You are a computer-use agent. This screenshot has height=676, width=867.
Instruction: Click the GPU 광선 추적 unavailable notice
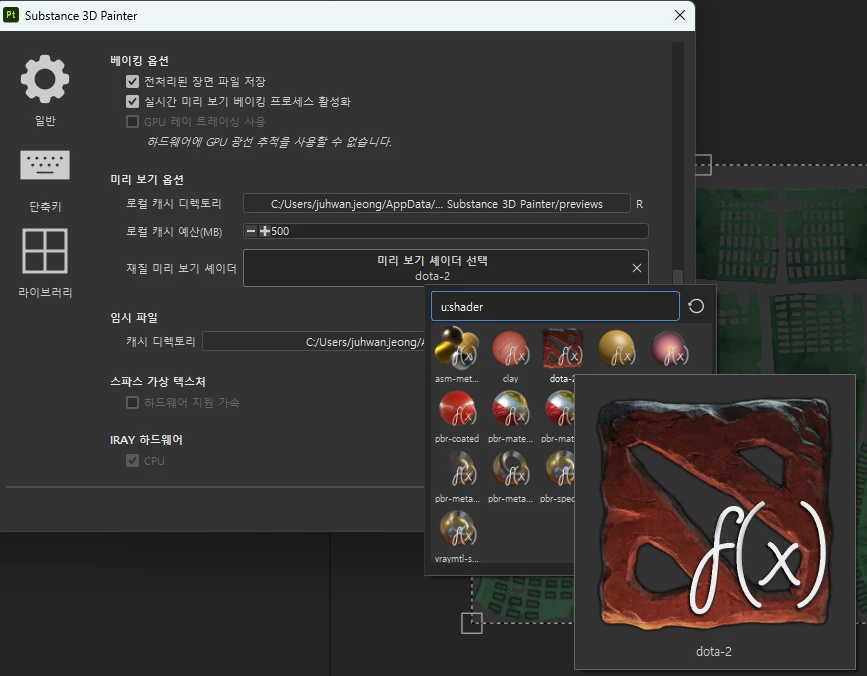(269, 142)
